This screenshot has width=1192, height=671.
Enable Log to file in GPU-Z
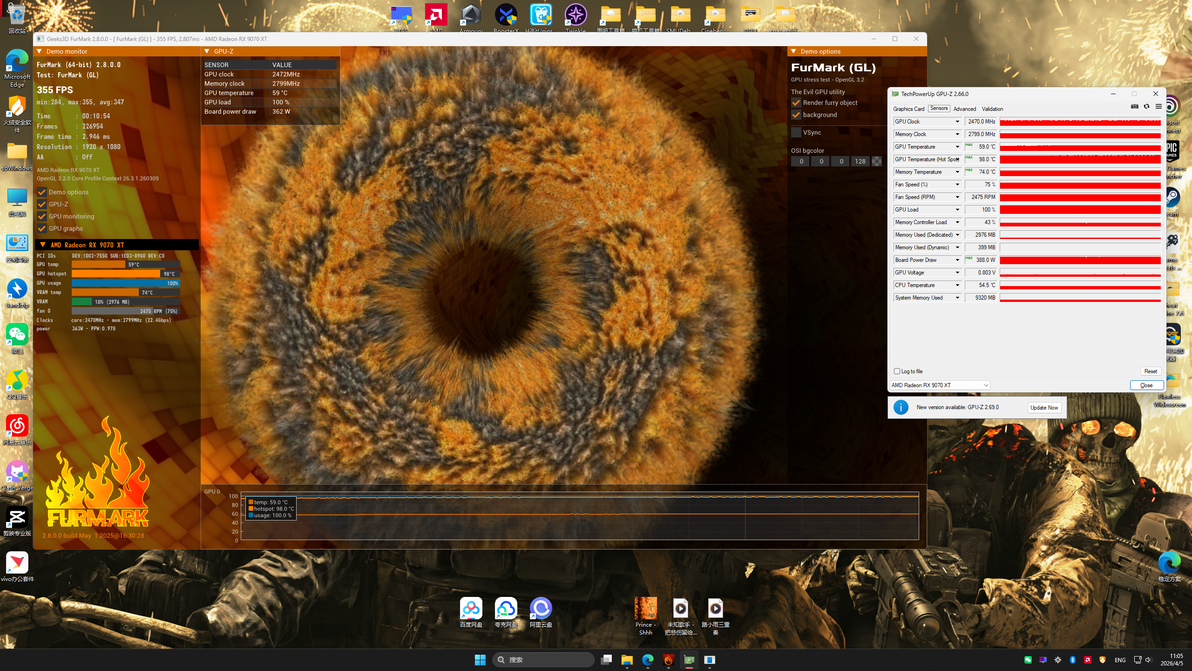point(897,372)
